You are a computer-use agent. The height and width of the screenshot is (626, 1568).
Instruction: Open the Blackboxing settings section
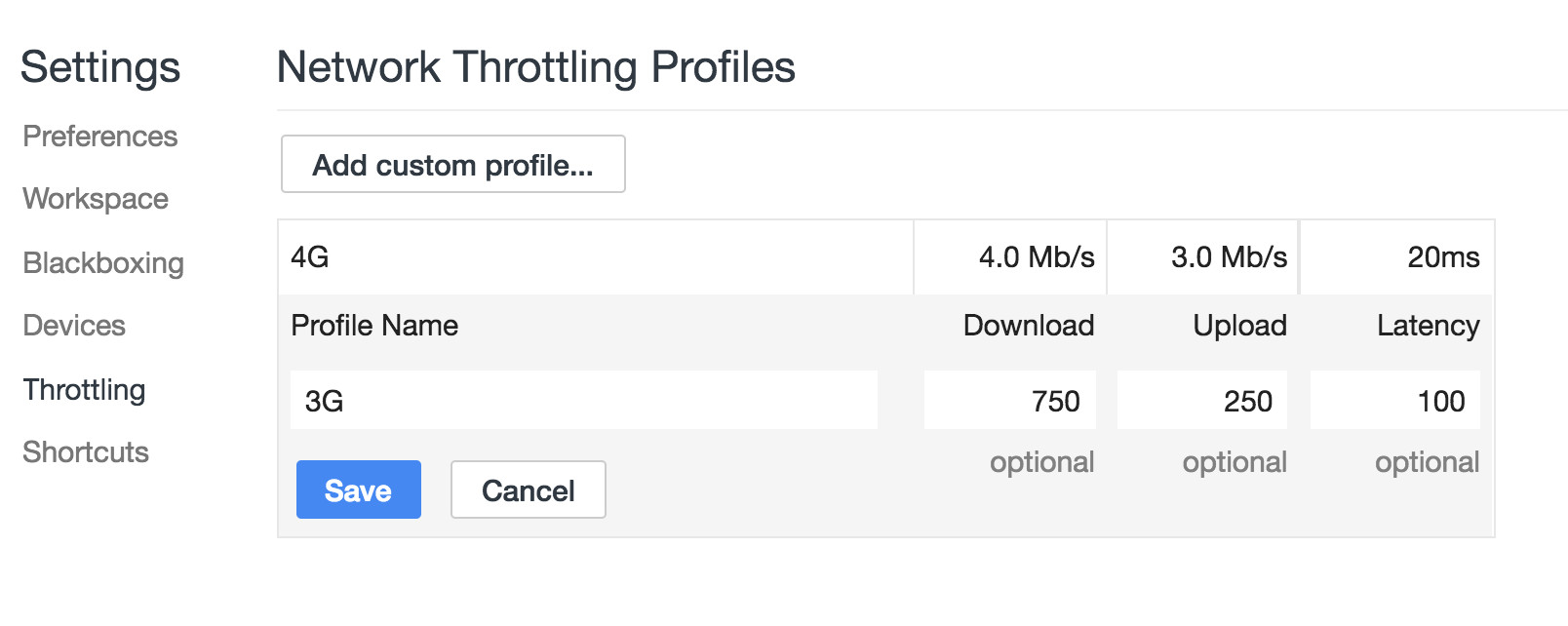coord(103,263)
